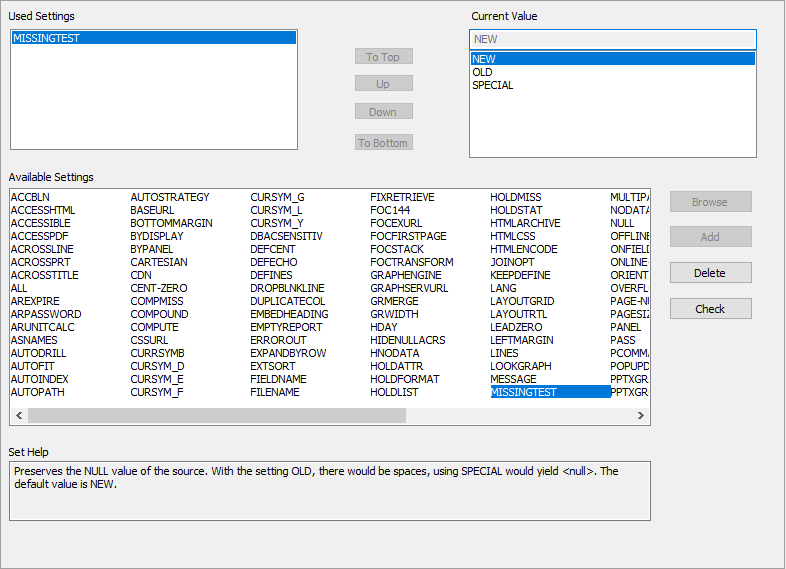Select EMPTYREPORT setting
Image resolution: width=786 pixels, height=569 pixels.
pyautogui.click(x=286, y=327)
